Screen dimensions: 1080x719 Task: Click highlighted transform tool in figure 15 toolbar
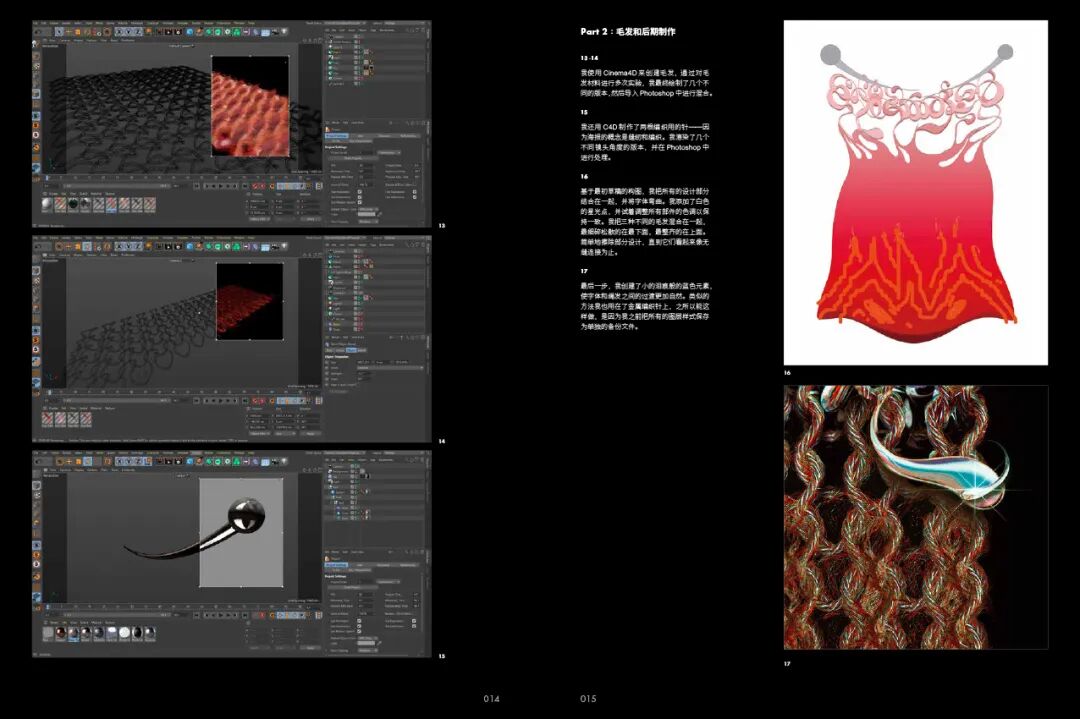[87, 461]
